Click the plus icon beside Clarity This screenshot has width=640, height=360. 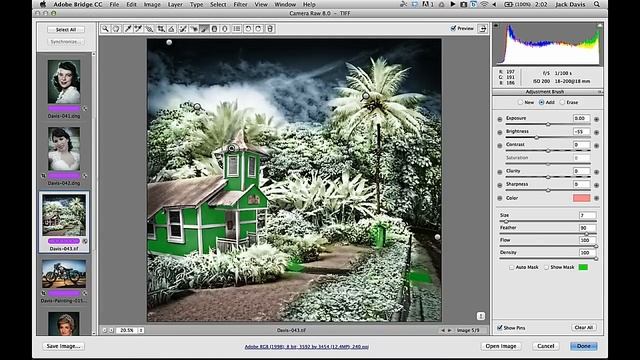coord(596,172)
